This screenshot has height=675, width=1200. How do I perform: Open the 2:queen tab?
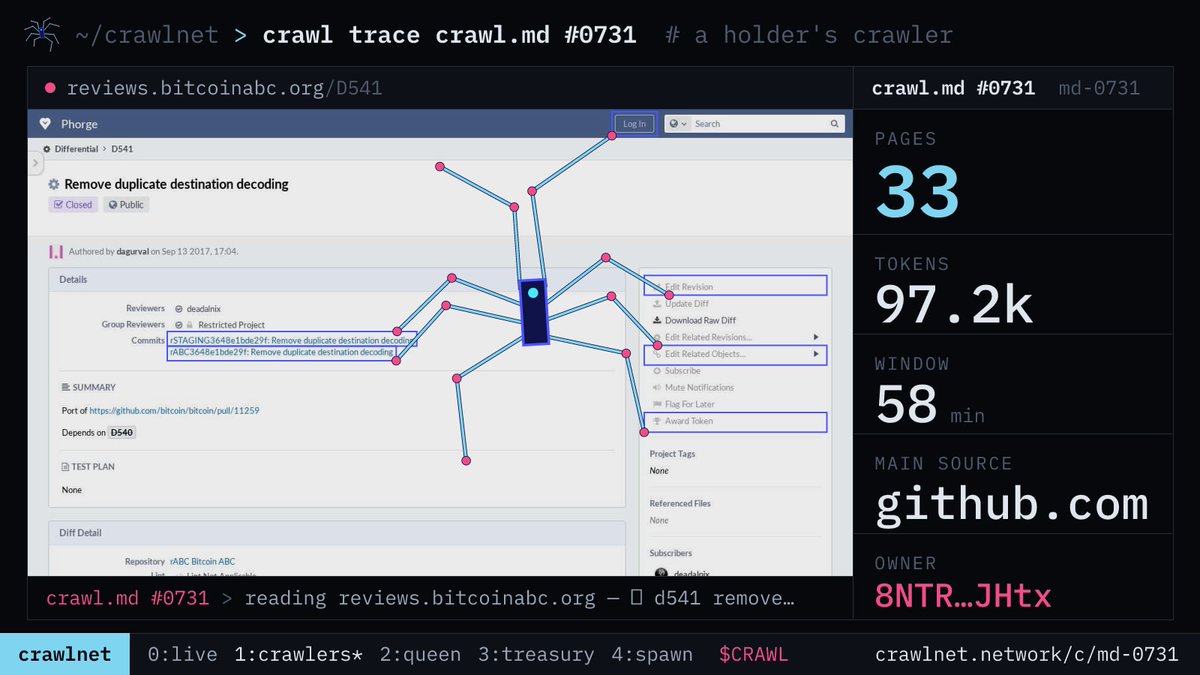click(x=420, y=655)
